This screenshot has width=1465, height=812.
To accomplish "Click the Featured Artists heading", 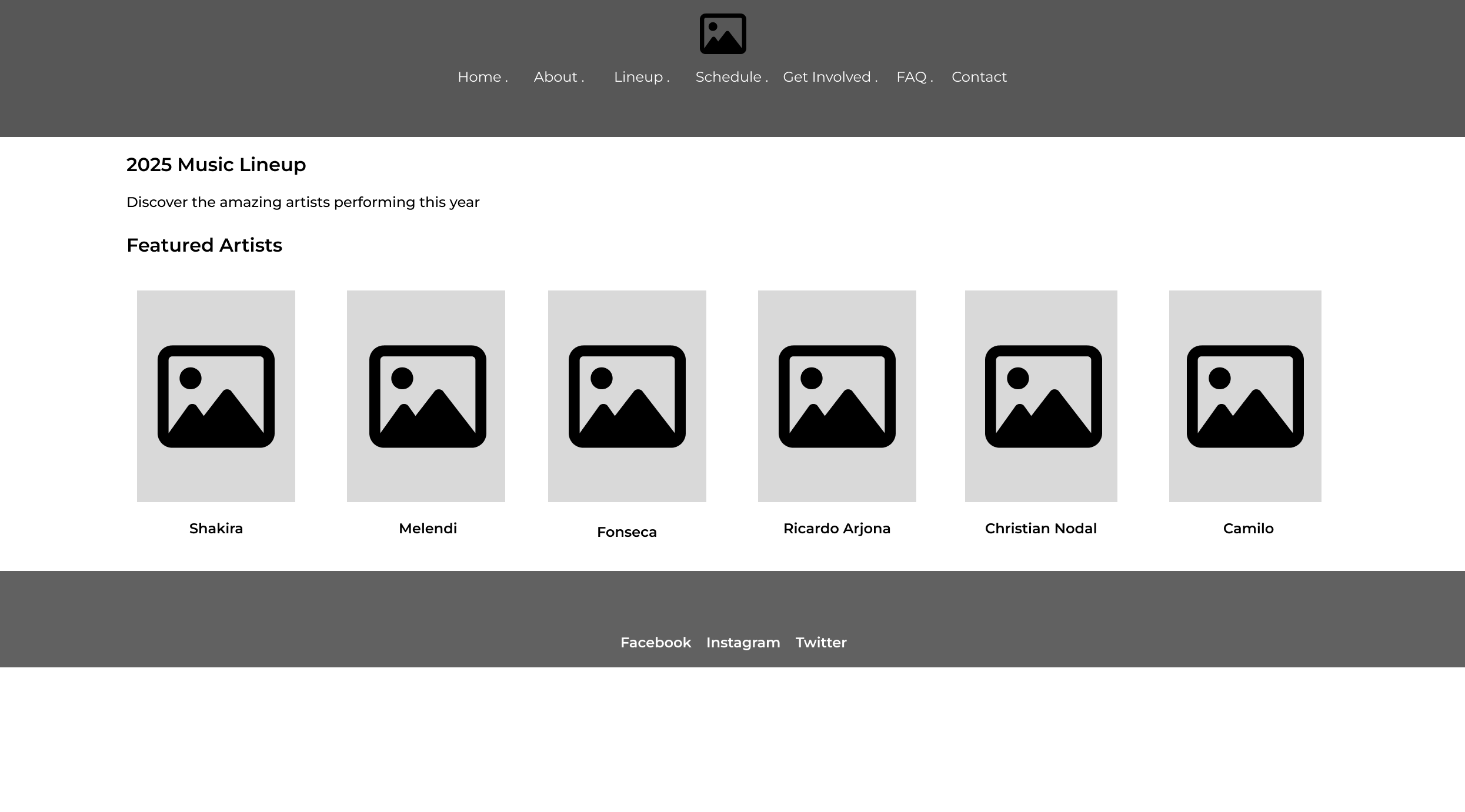I will click(x=204, y=245).
